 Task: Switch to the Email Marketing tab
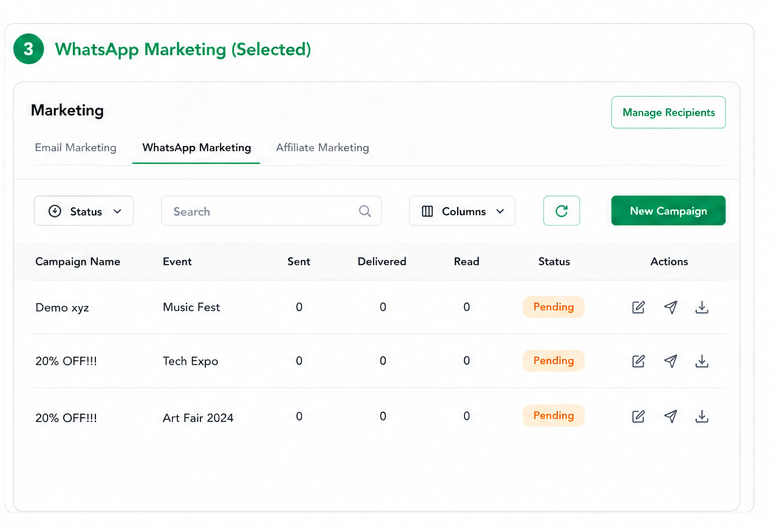pos(75,147)
